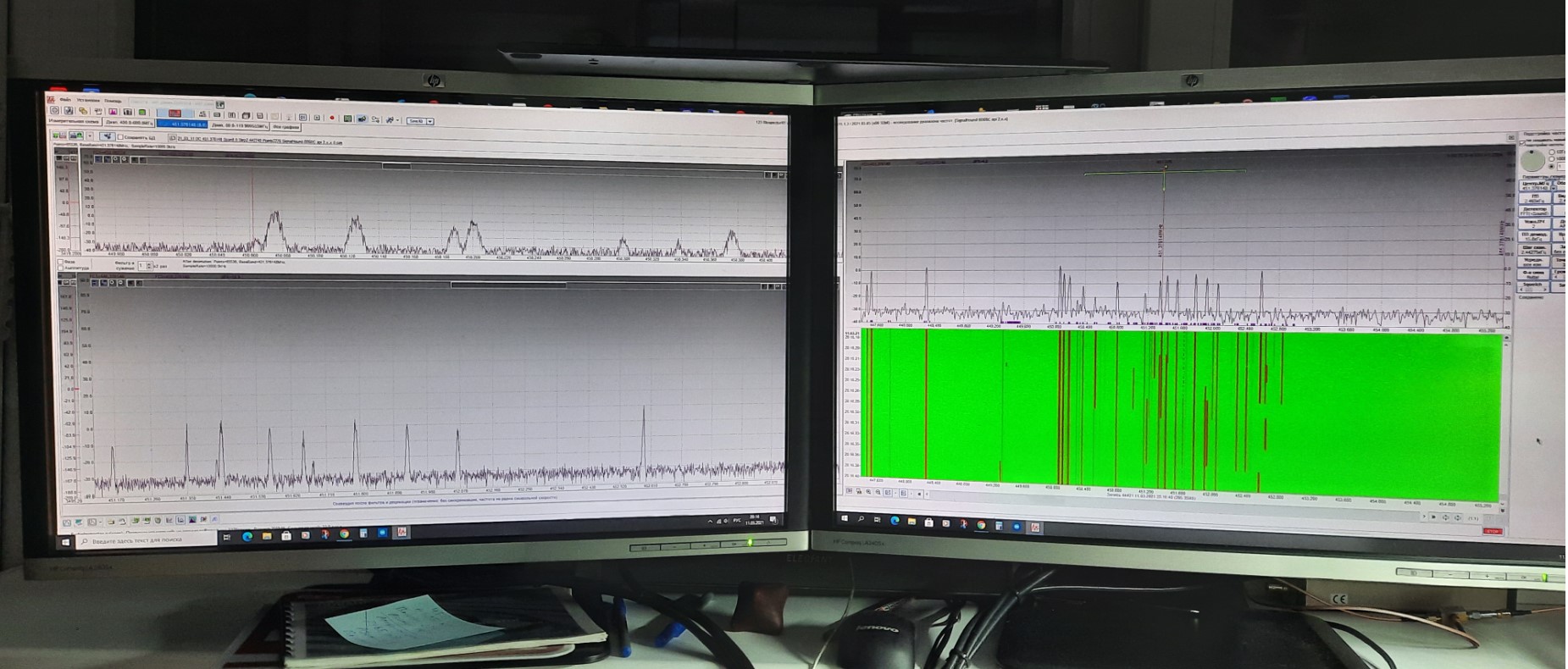Click the satellite button left of Сохранять БД
The height and width of the screenshot is (669, 1568).
[107, 135]
